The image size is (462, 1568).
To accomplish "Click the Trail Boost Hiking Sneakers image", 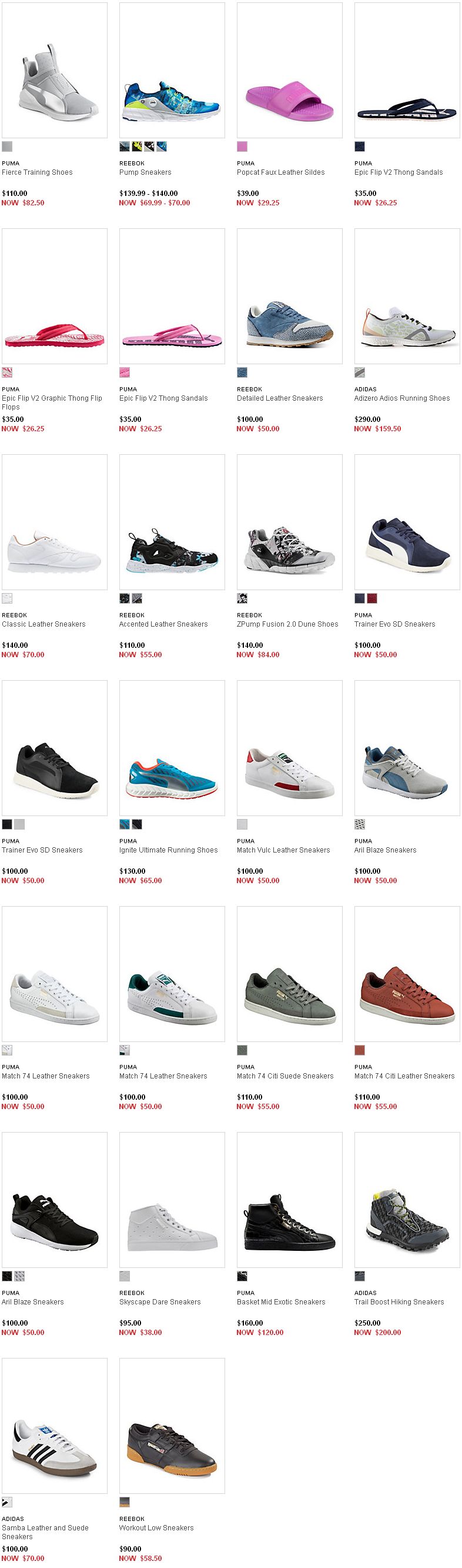I will 407,1200.
